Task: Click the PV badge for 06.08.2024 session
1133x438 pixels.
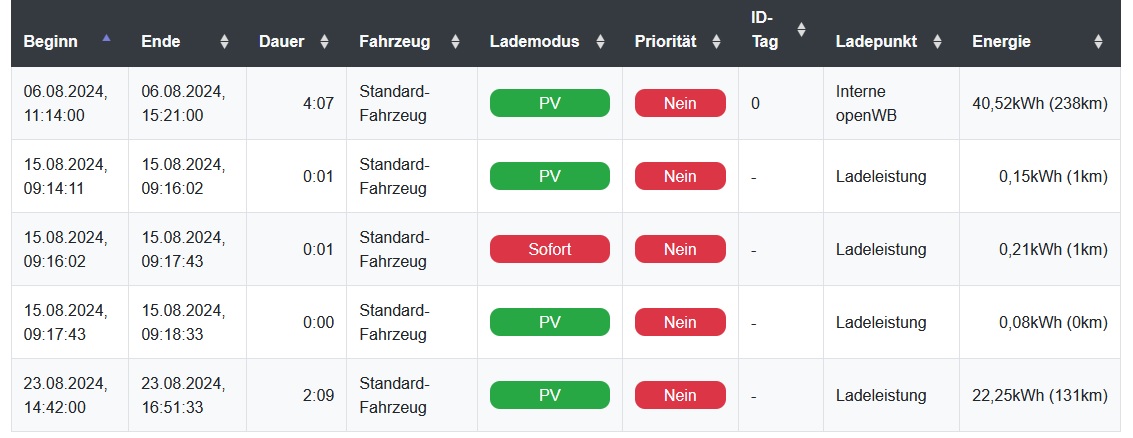Action: coord(549,103)
